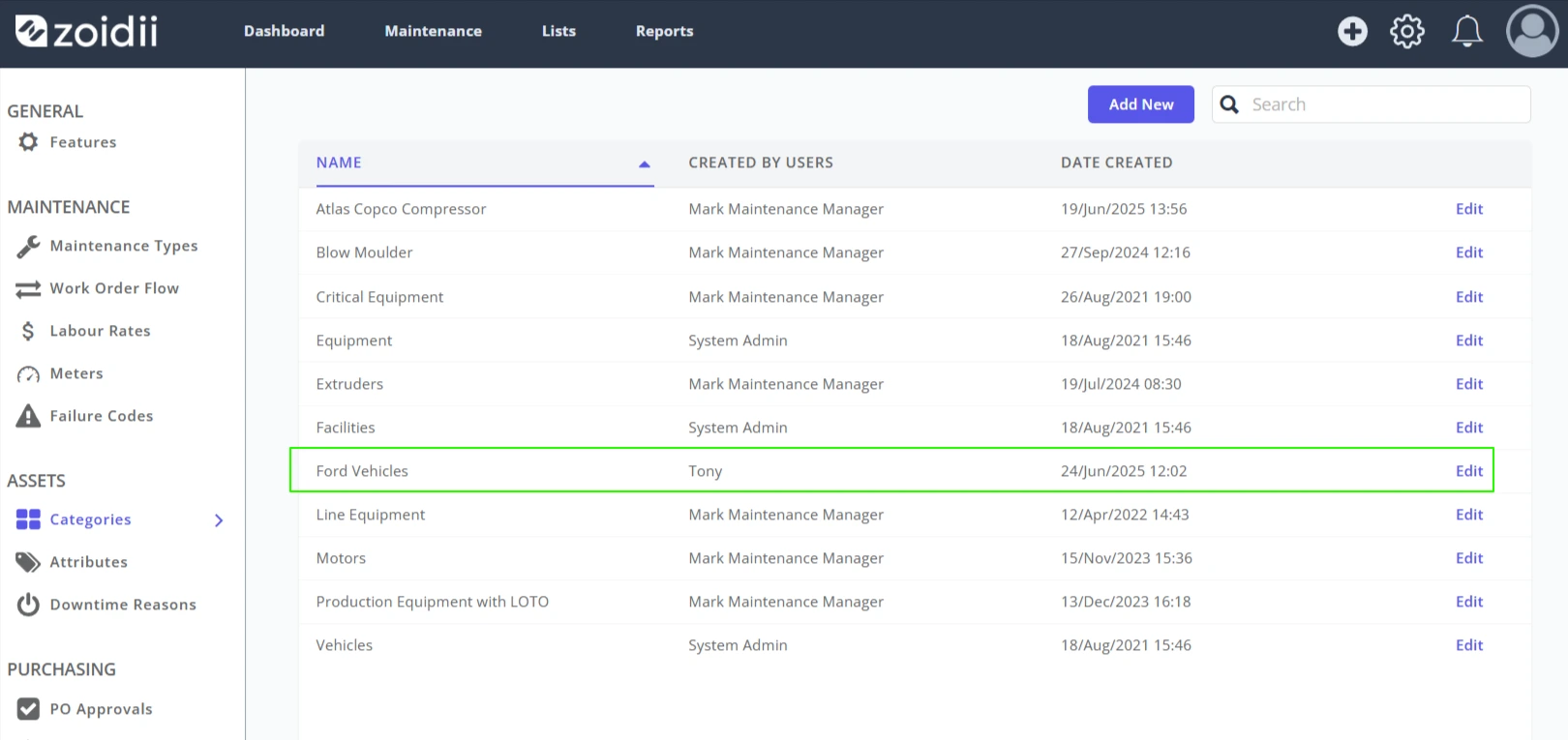Click the Attributes tags icon
The width and height of the screenshot is (1568, 740).
[28, 563]
